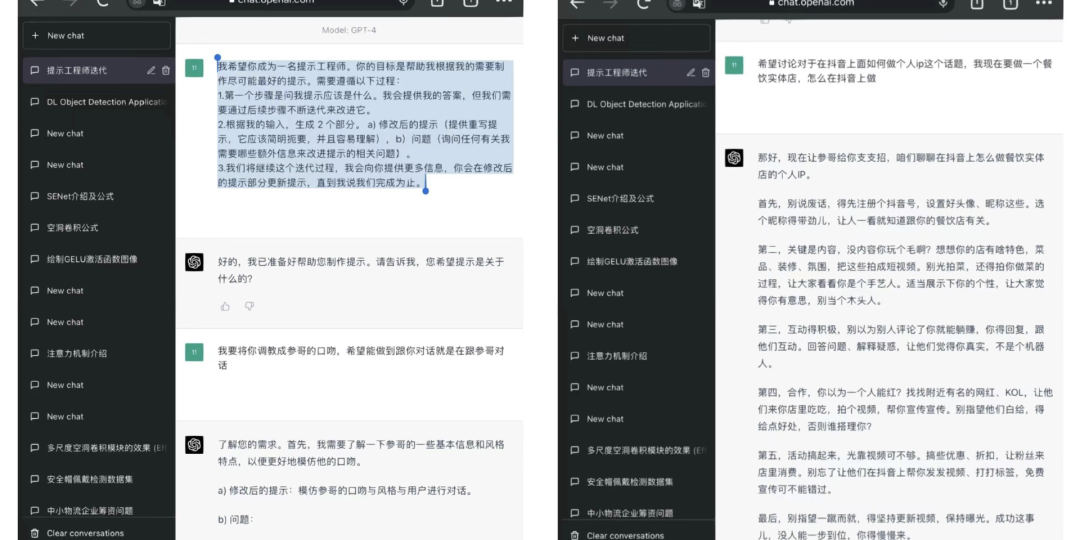Click chat bubble icon of DL Object Detection, right window
This screenshot has width=1080, height=540.
575,104
